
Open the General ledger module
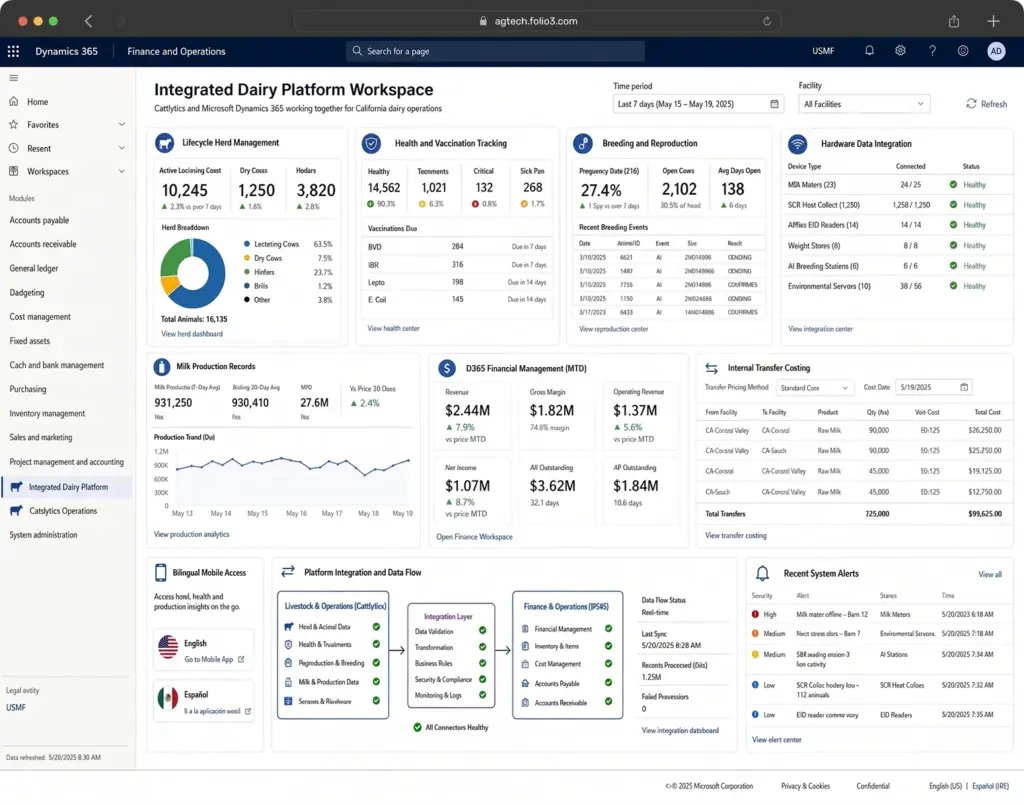pos(34,268)
